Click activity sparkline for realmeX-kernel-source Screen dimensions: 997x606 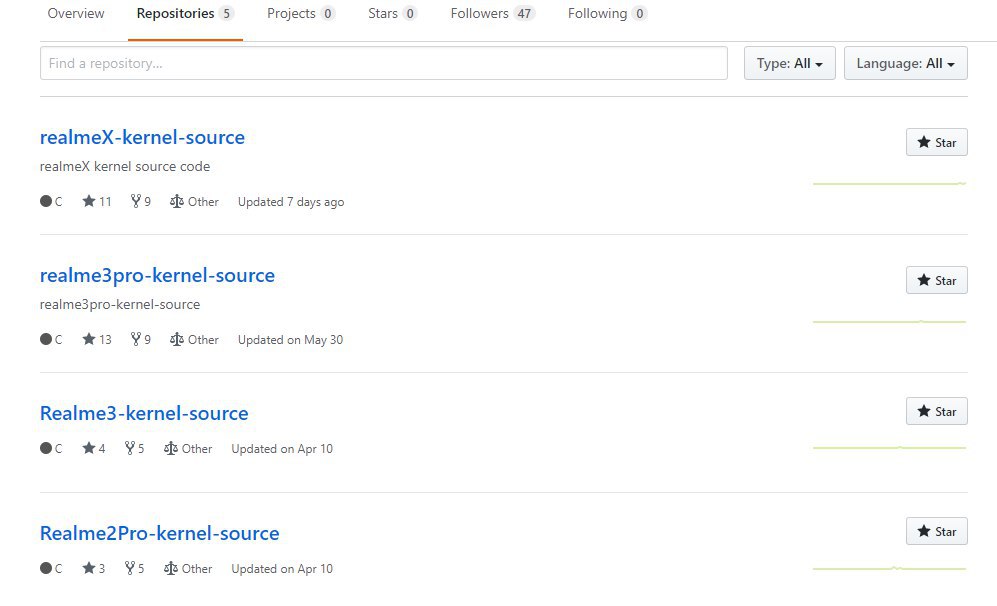[890, 184]
